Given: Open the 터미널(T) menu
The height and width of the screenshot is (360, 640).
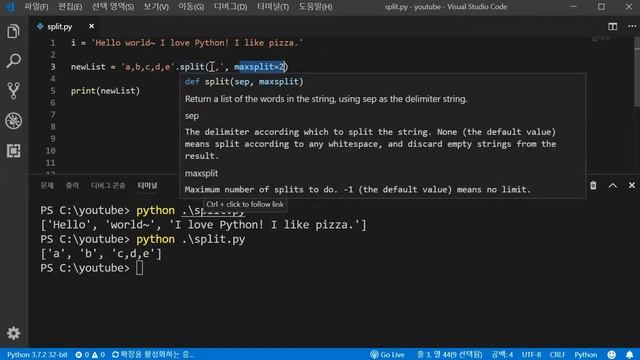Looking at the screenshot, I should point(273,7).
